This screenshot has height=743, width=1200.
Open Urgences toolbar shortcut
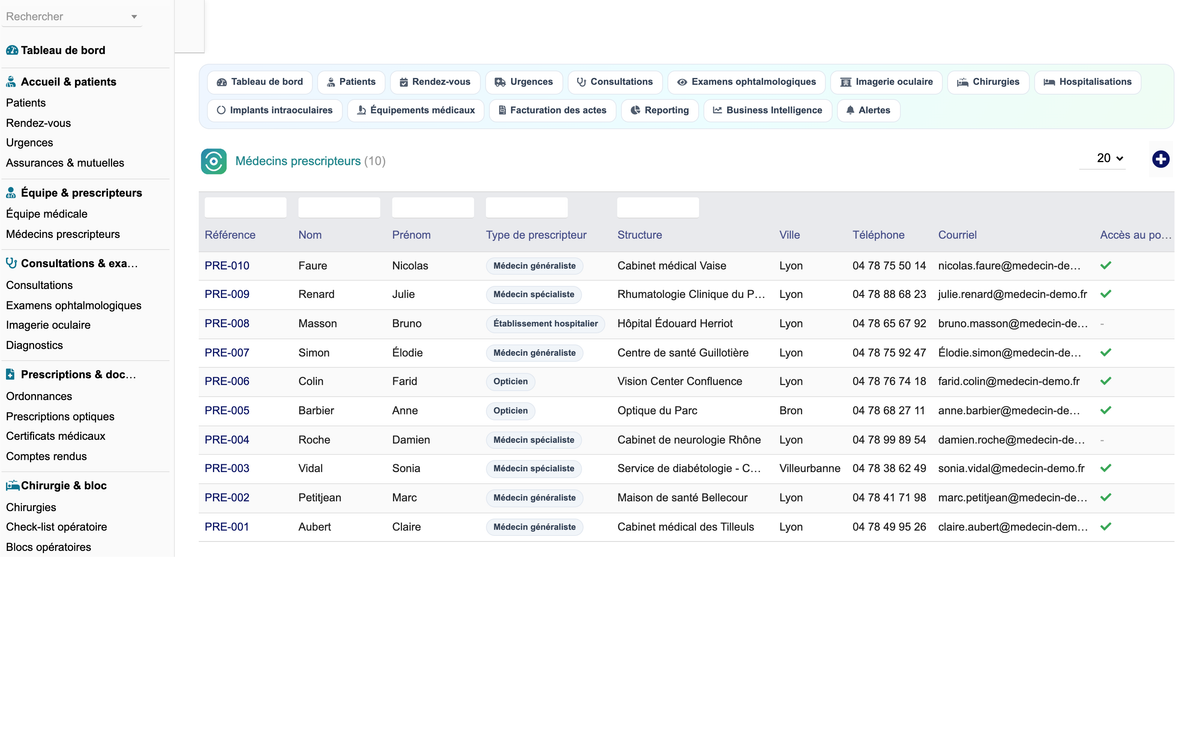[x=524, y=82]
